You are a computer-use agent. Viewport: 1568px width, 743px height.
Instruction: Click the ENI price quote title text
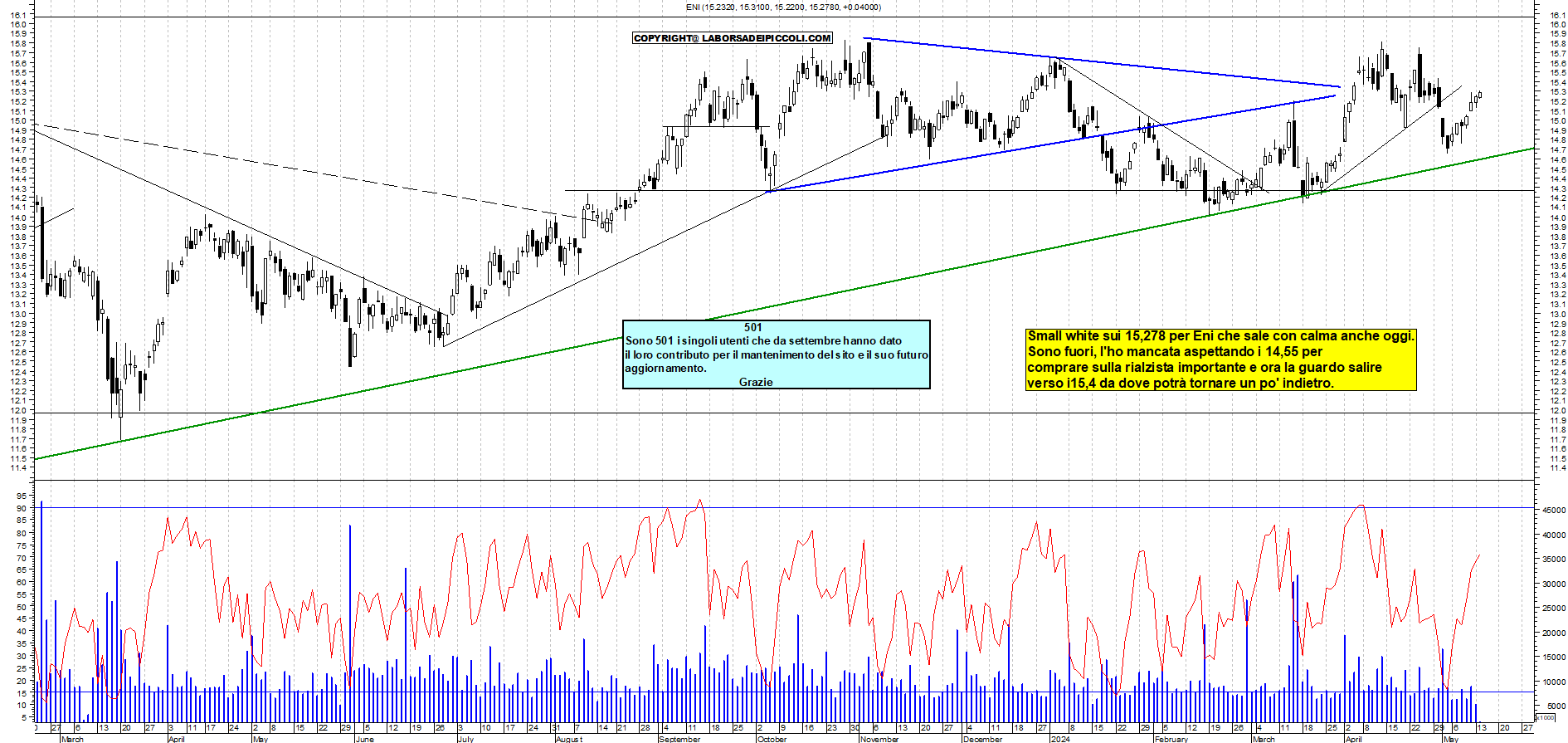[783, 7]
